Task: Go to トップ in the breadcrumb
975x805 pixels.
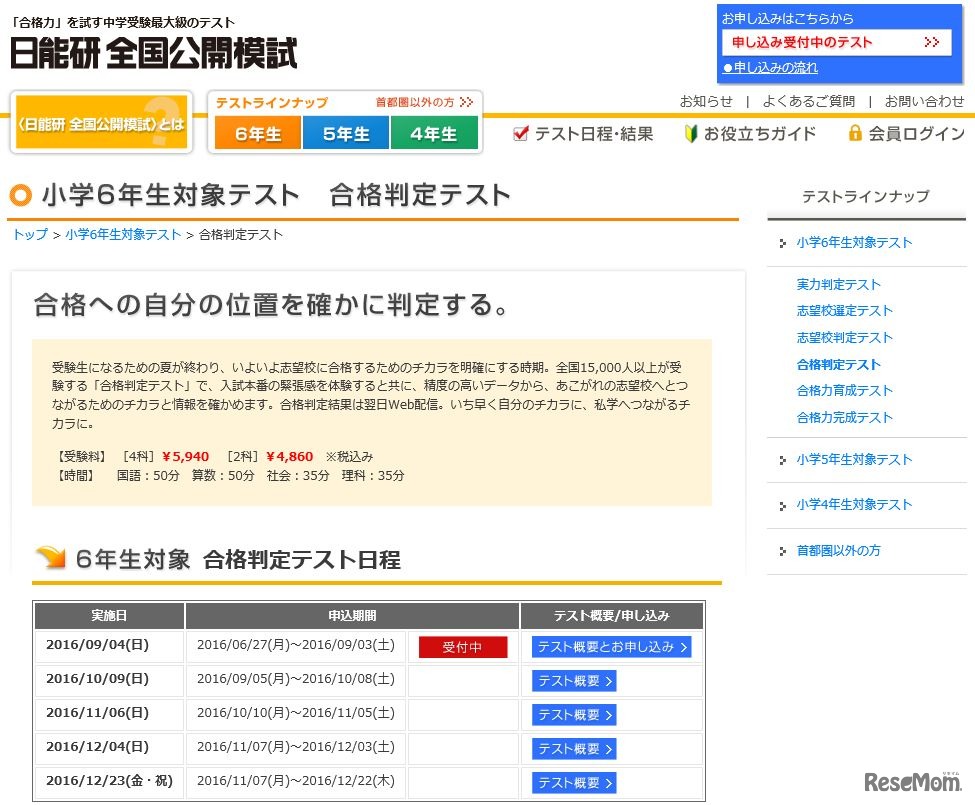Action: coord(30,235)
